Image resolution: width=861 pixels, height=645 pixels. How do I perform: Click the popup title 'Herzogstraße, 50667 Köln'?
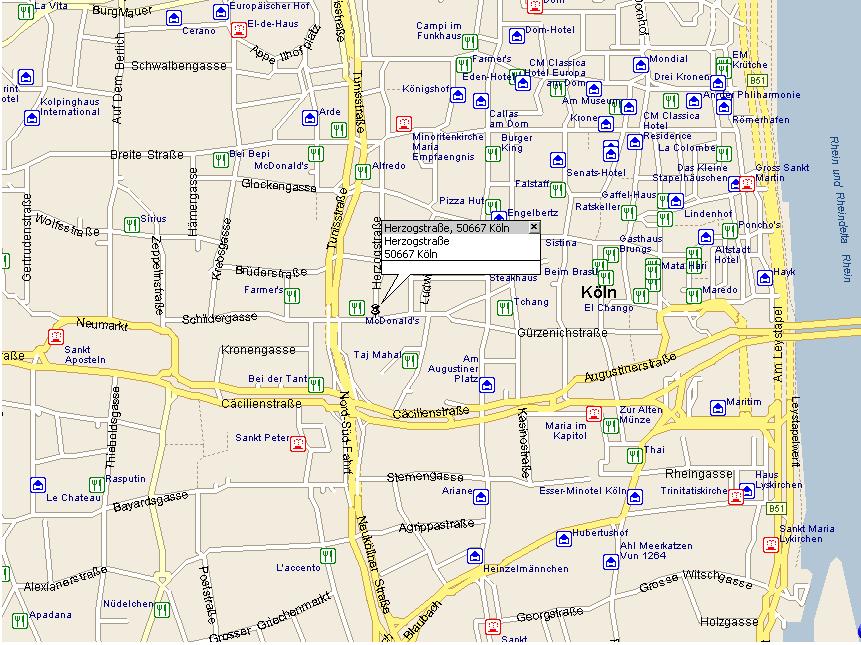pyautogui.click(x=446, y=228)
